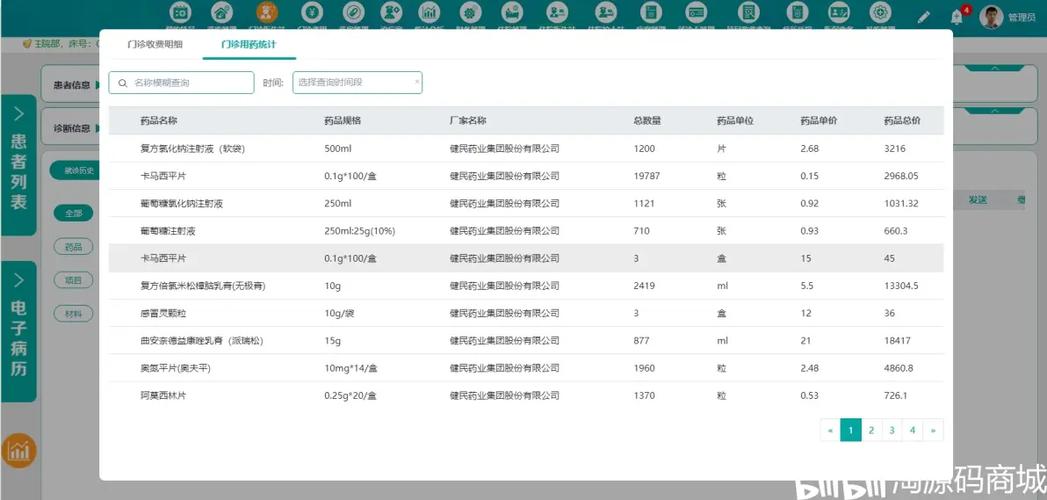Select the yen currency icon in top navigation
1047x500 pixels.
(309, 12)
